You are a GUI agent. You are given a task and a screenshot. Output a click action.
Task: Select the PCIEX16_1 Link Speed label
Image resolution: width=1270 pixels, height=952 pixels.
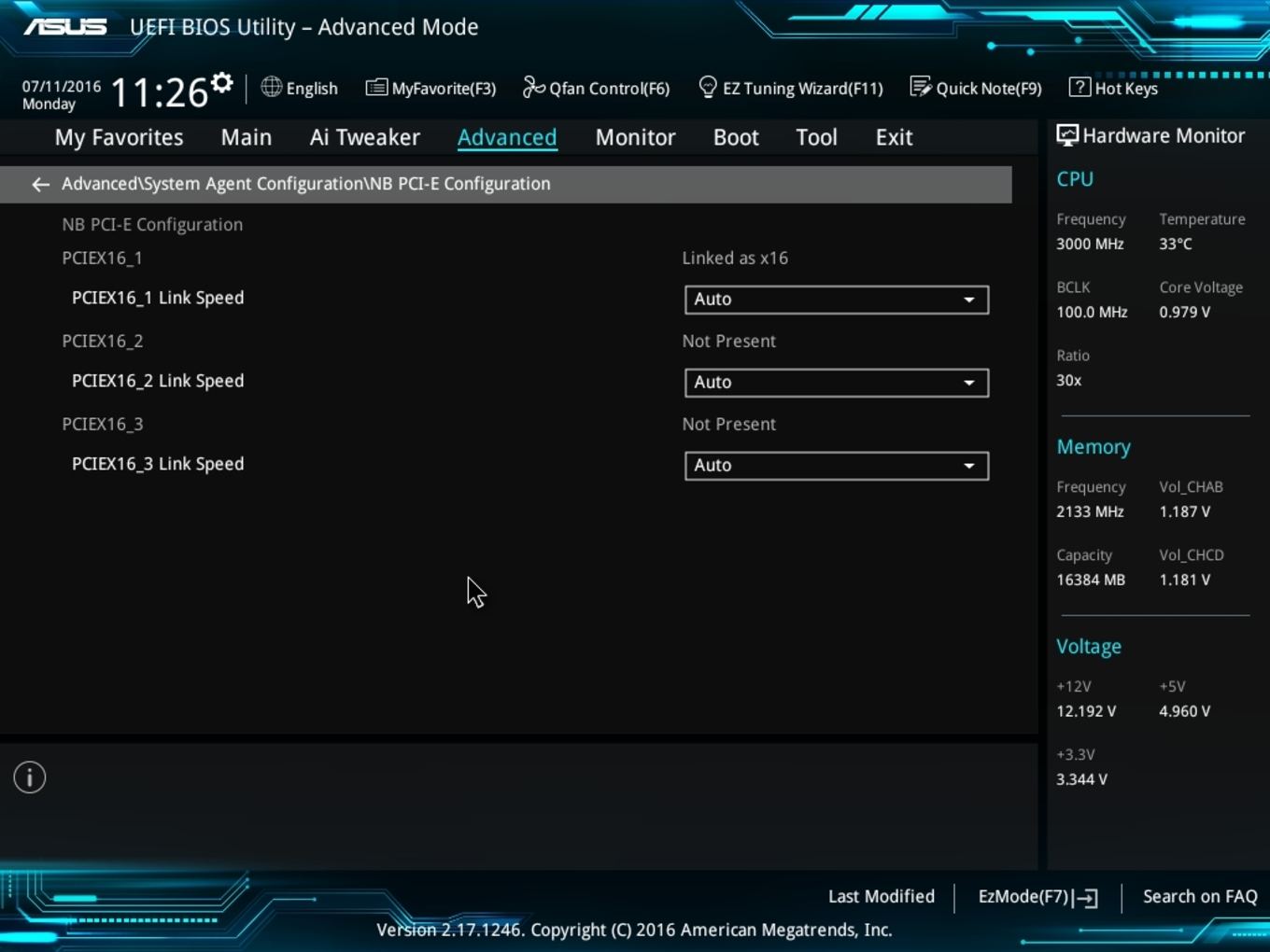tap(158, 298)
